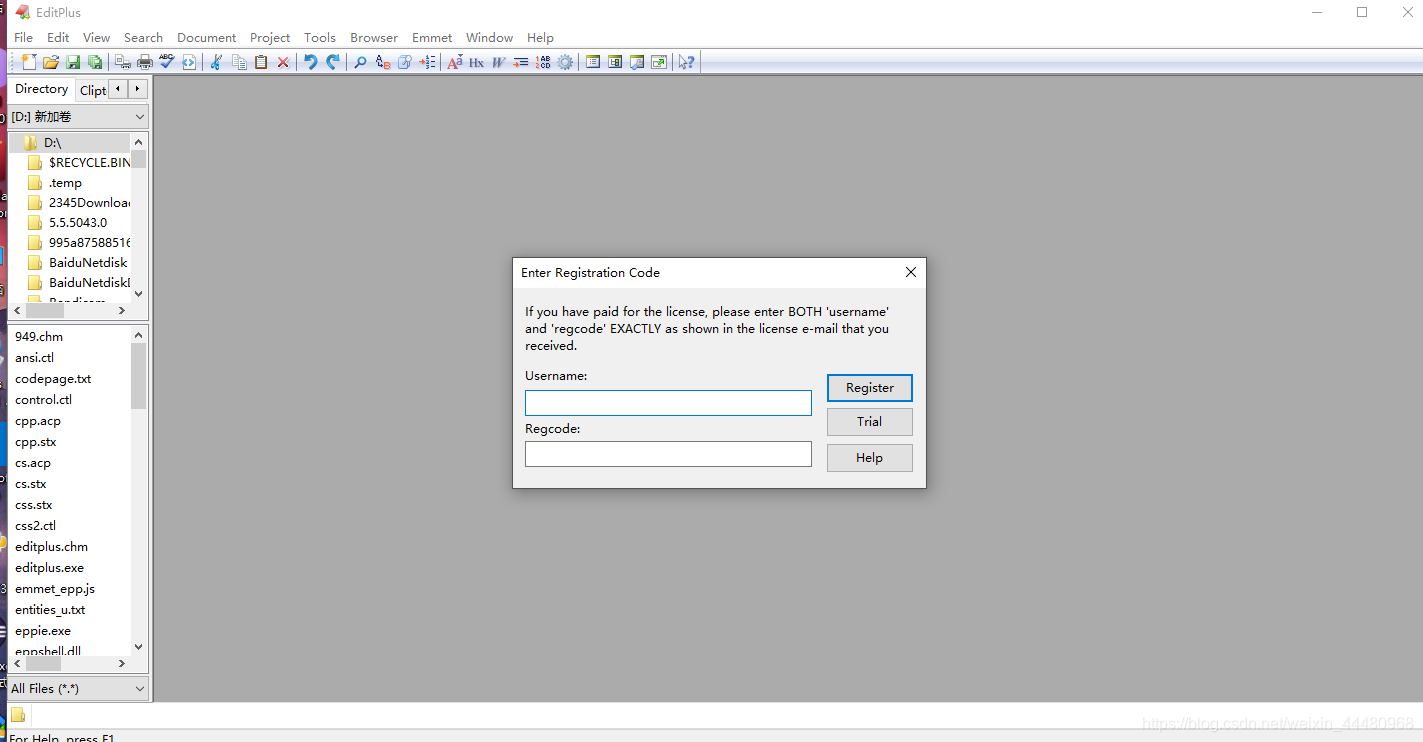Focus the Username input field
The height and width of the screenshot is (742, 1423).
pos(668,403)
